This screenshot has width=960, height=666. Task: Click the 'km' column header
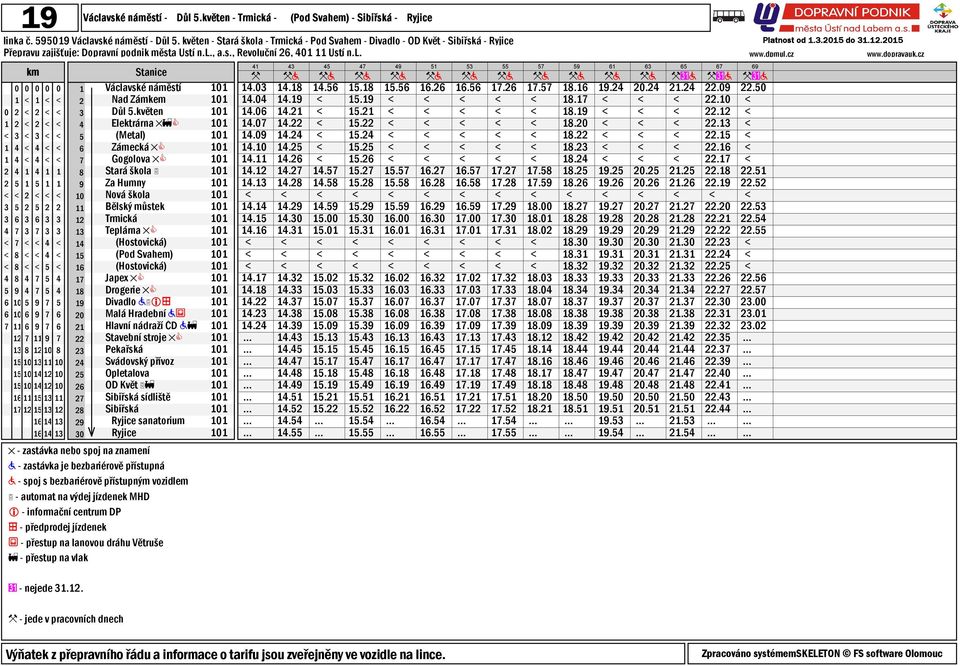coord(32,72)
